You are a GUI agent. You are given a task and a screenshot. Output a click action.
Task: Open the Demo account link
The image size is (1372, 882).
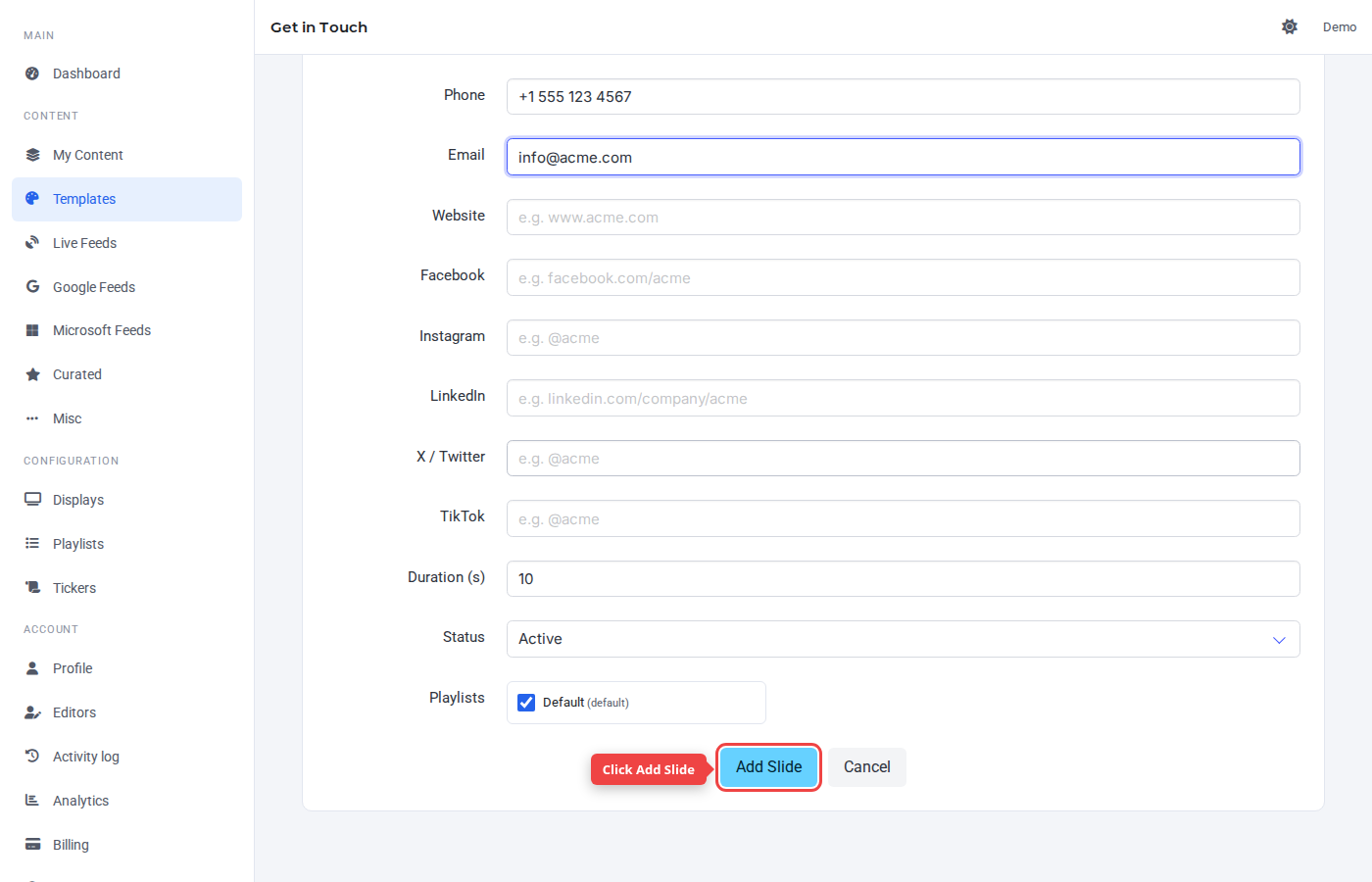(x=1340, y=26)
